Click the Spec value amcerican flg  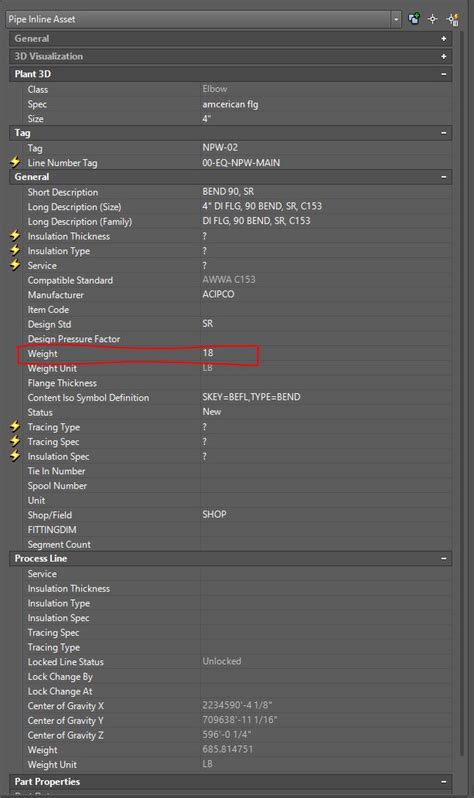(230, 104)
